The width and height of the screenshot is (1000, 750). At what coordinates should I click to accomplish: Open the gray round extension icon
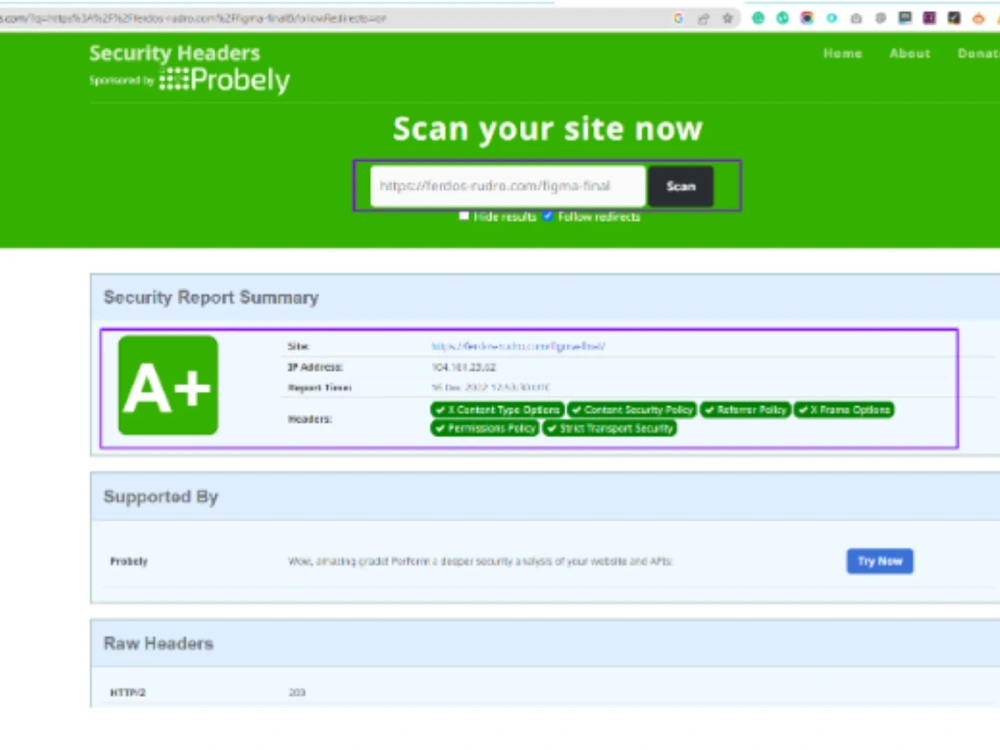[881, 18]
